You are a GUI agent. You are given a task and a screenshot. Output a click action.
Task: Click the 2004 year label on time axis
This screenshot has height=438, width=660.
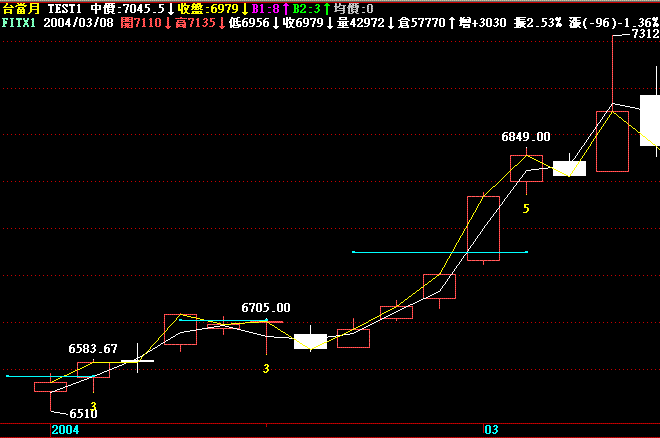pos(65,429)
